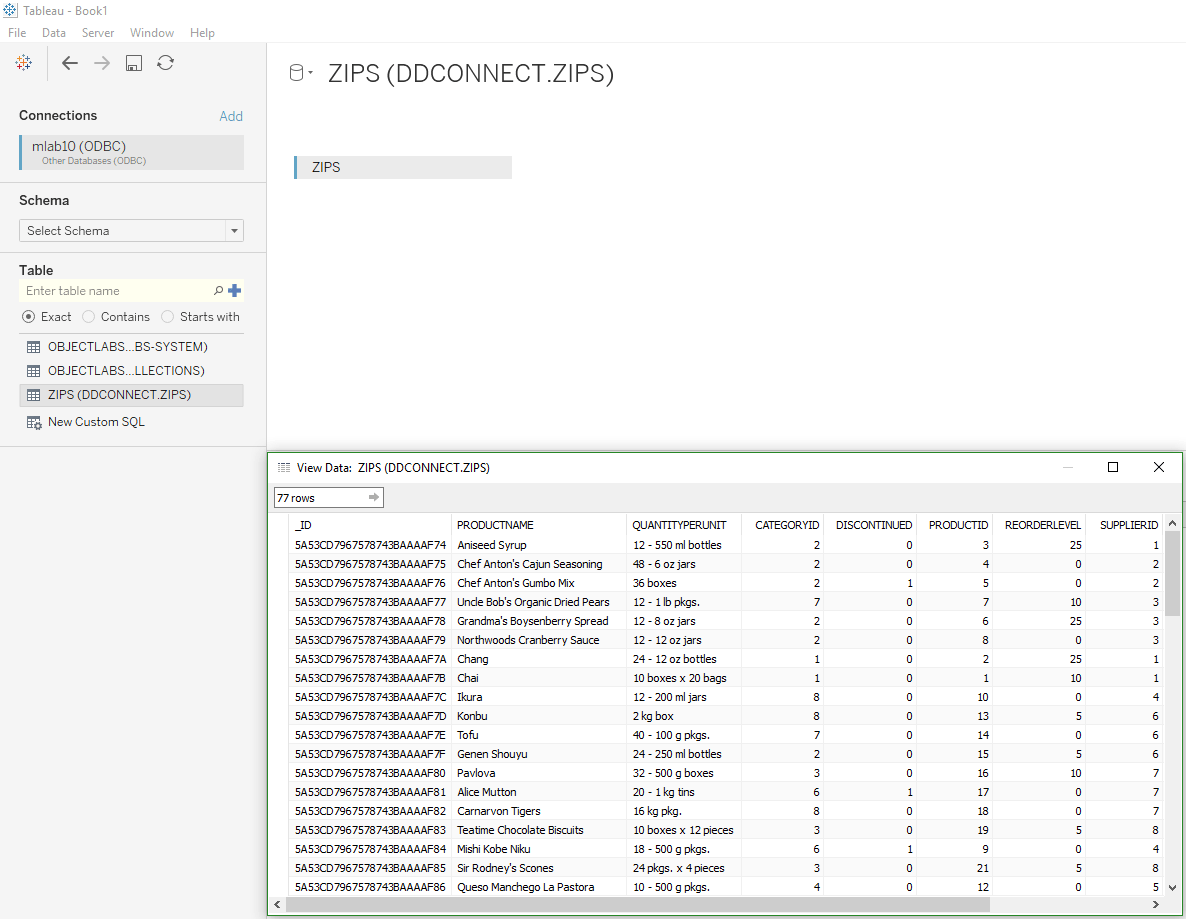Open the Help menu
This screenshot has height=919, width=1186.
202,33
